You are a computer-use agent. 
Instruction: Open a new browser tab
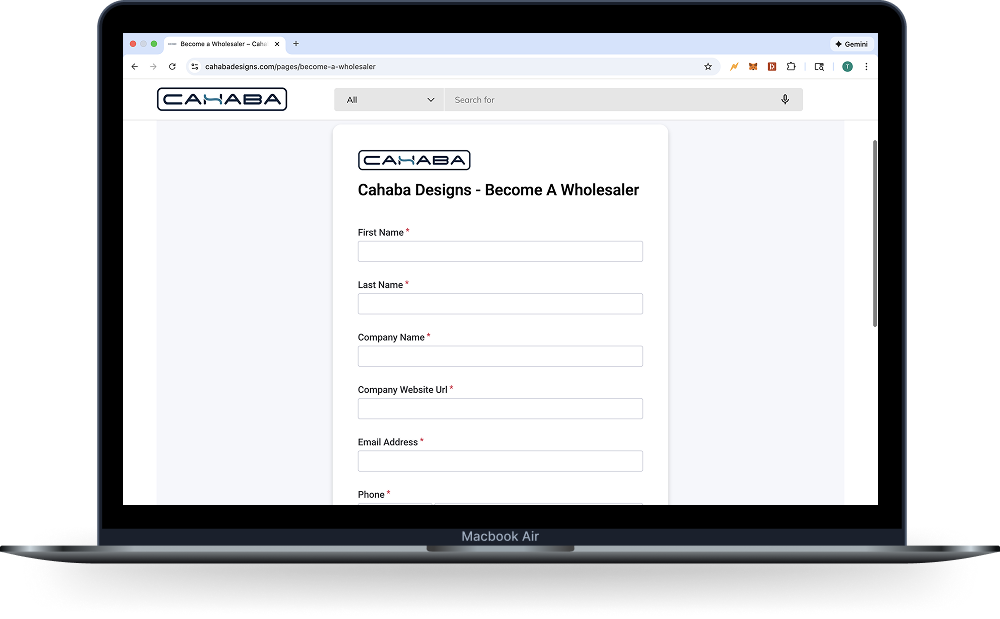point(296,44)
